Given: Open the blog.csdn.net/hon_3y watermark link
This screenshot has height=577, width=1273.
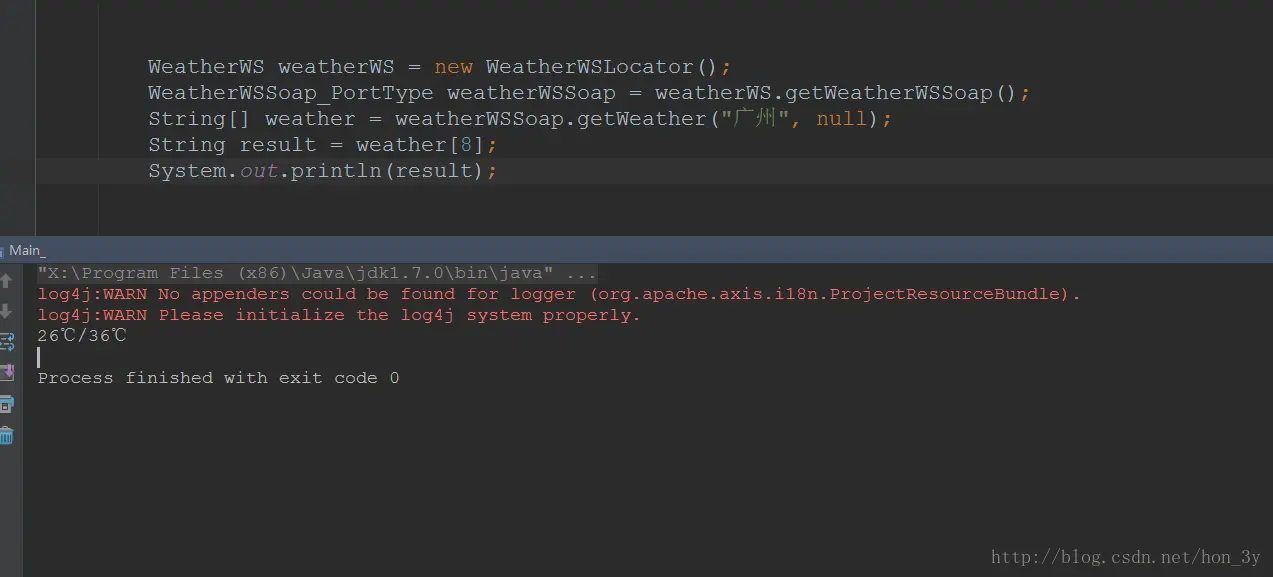Looking at the screenshot, I should click(x=1125, y=558).
